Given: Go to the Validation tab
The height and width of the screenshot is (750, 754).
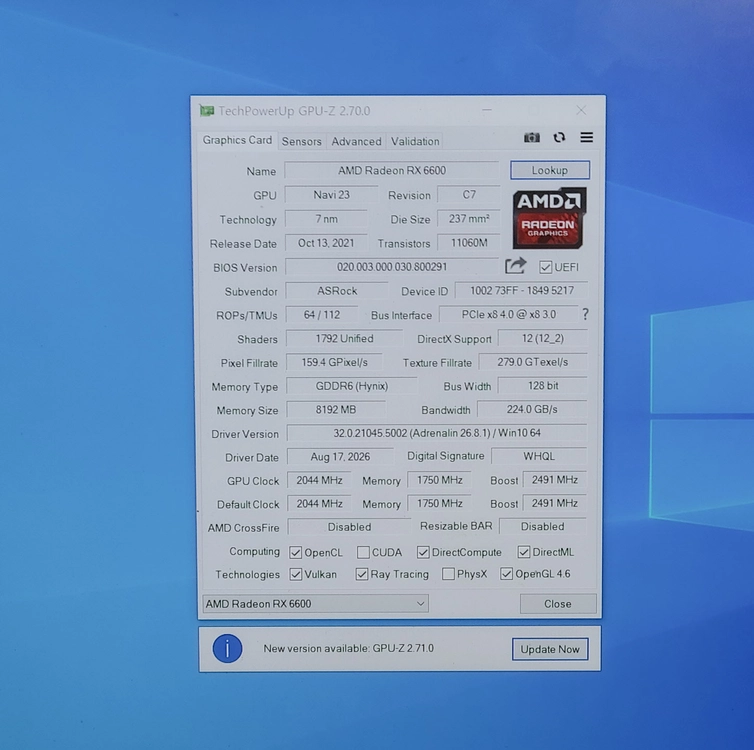Looking at the screenshot, I should [415, 141].
